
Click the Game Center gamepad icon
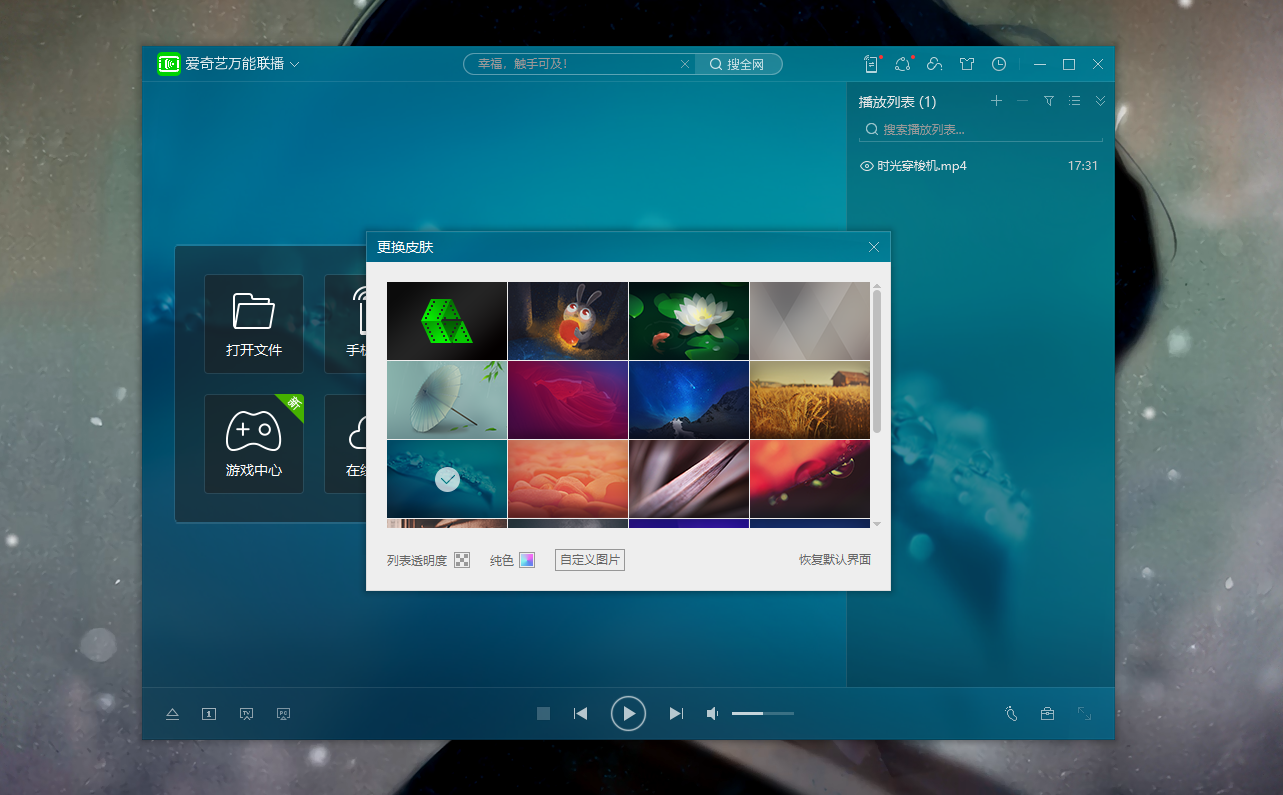point(254,430)
